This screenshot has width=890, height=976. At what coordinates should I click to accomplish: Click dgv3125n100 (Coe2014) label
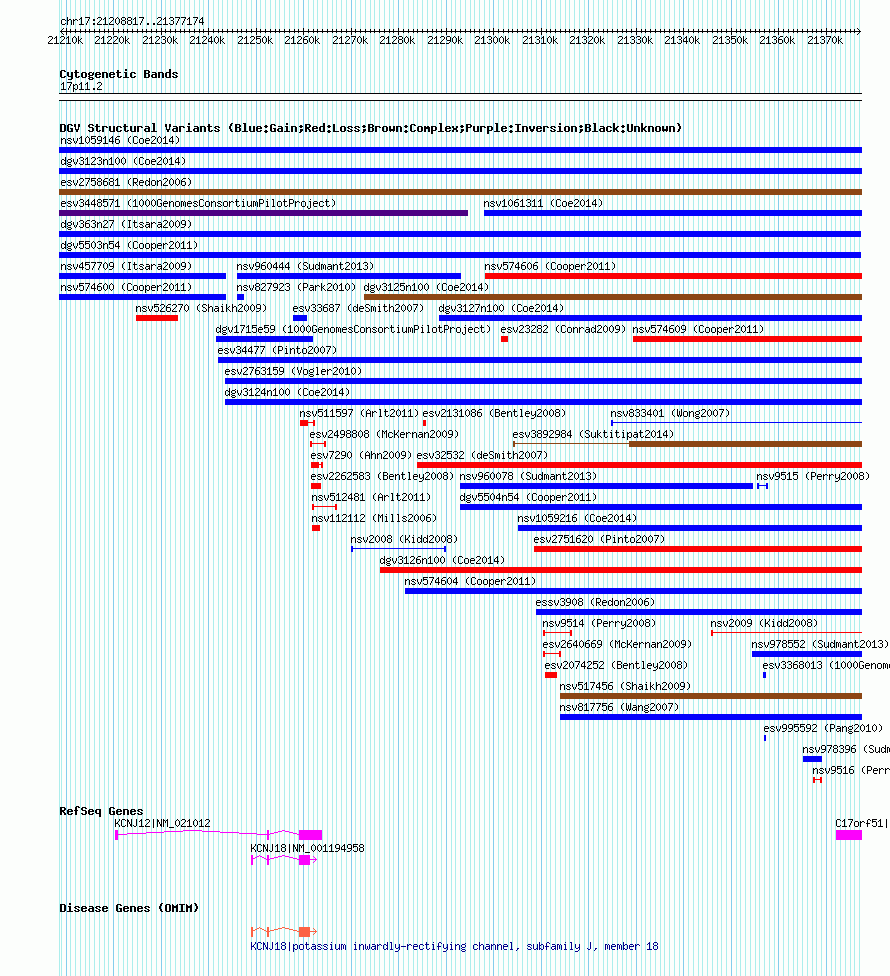426,287
